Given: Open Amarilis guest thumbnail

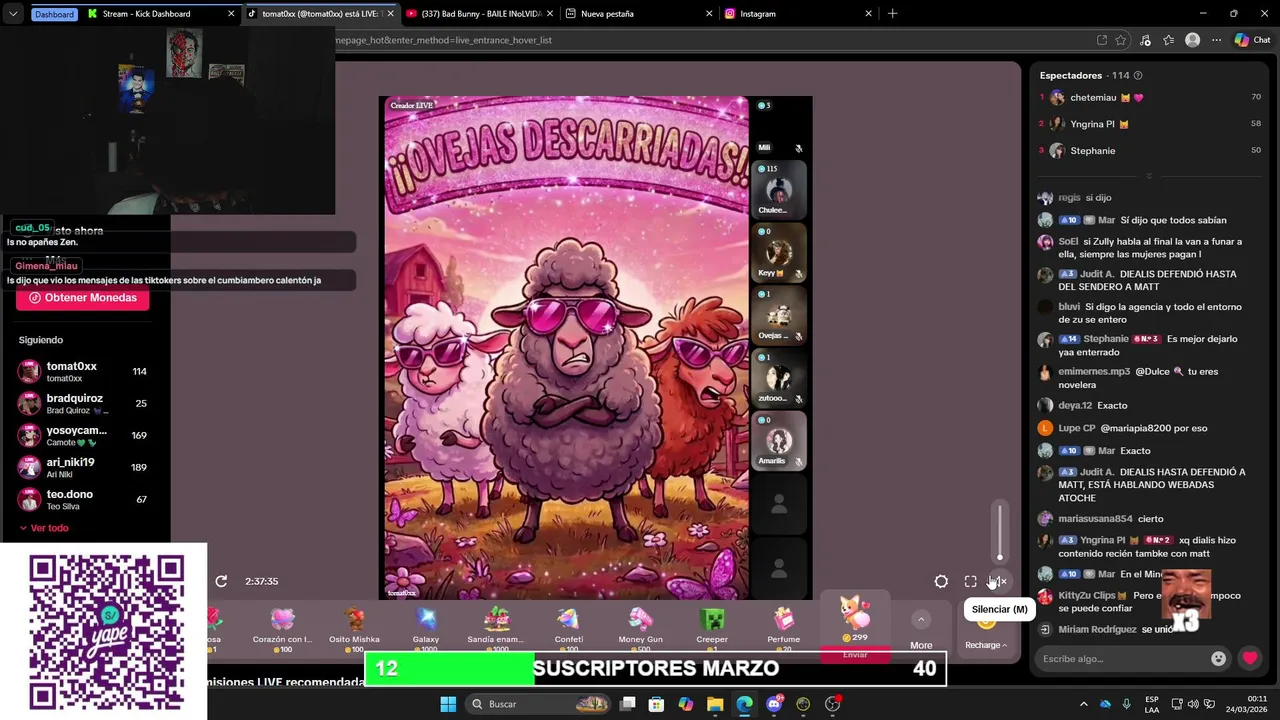Looking at the screenshot, I should 778,440.
